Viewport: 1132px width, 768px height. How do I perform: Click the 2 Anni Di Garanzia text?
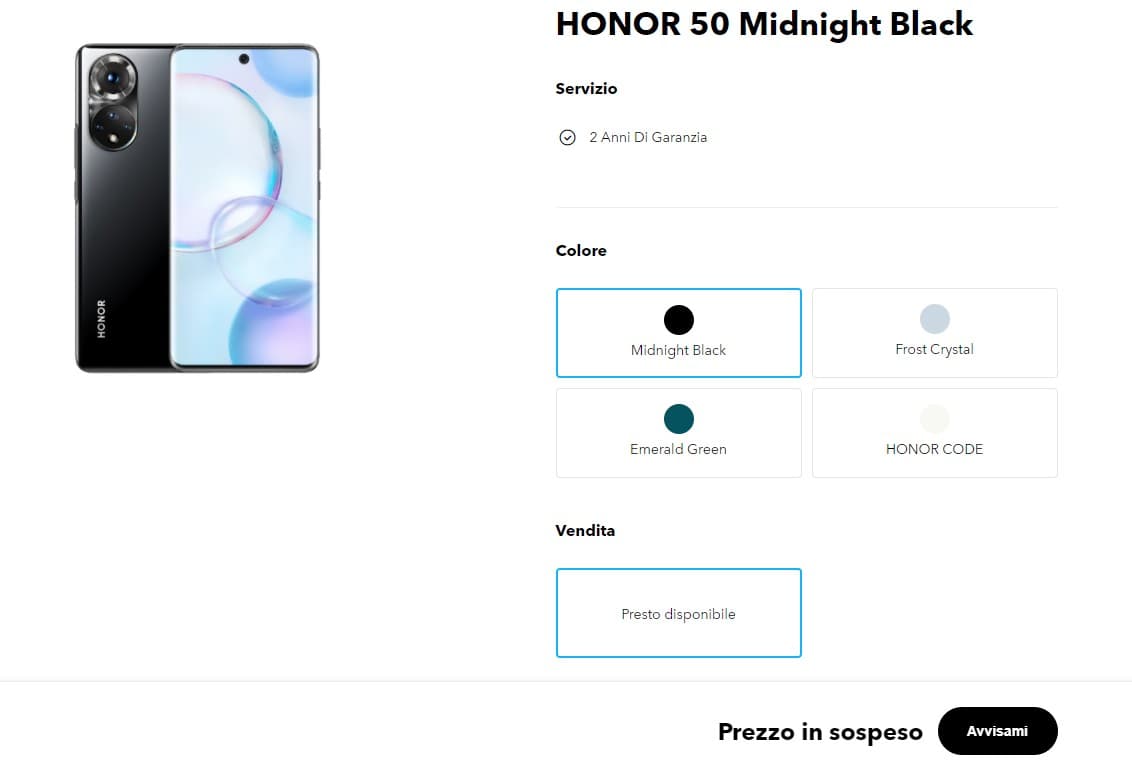[648, 138]
